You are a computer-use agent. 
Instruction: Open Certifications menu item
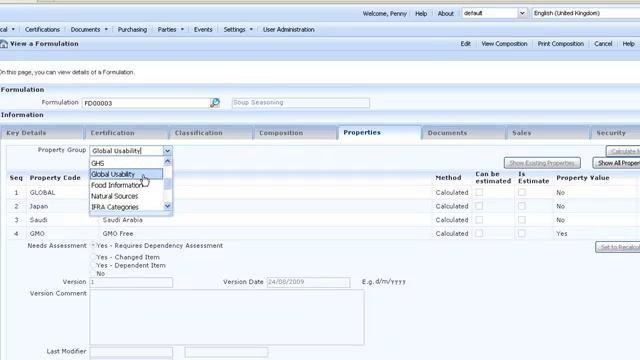coord(42,29)
